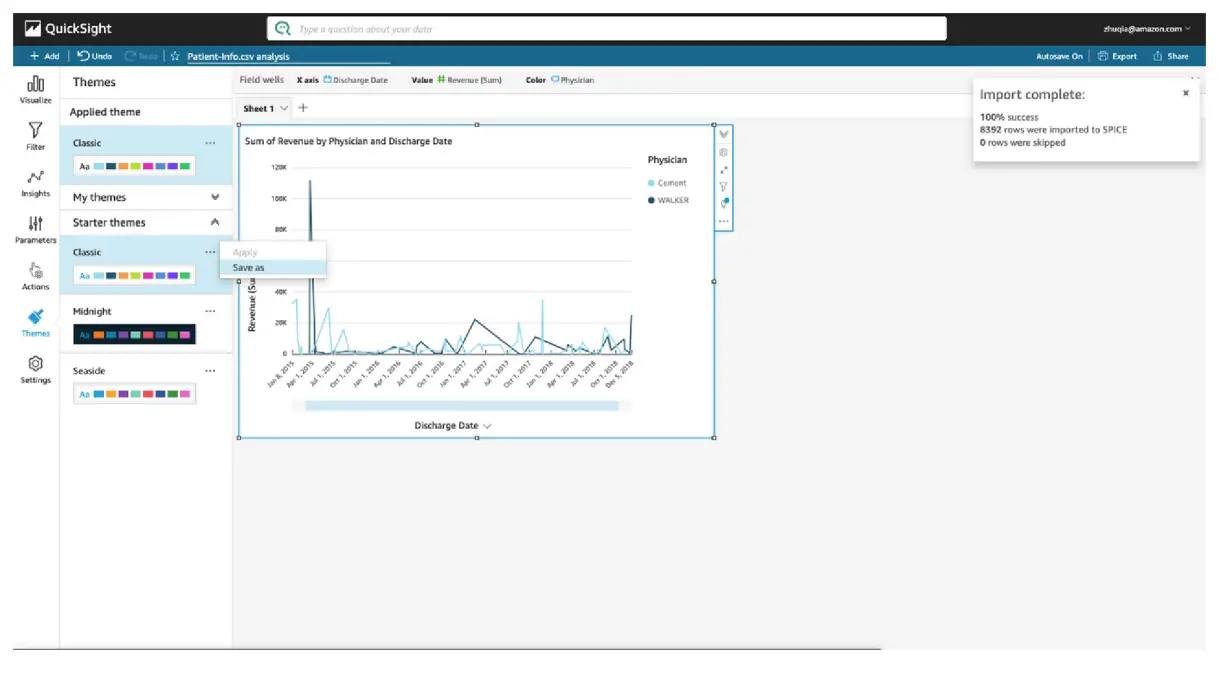Open the Sheet 1 tab dropdown arrow

pos(284,108)
